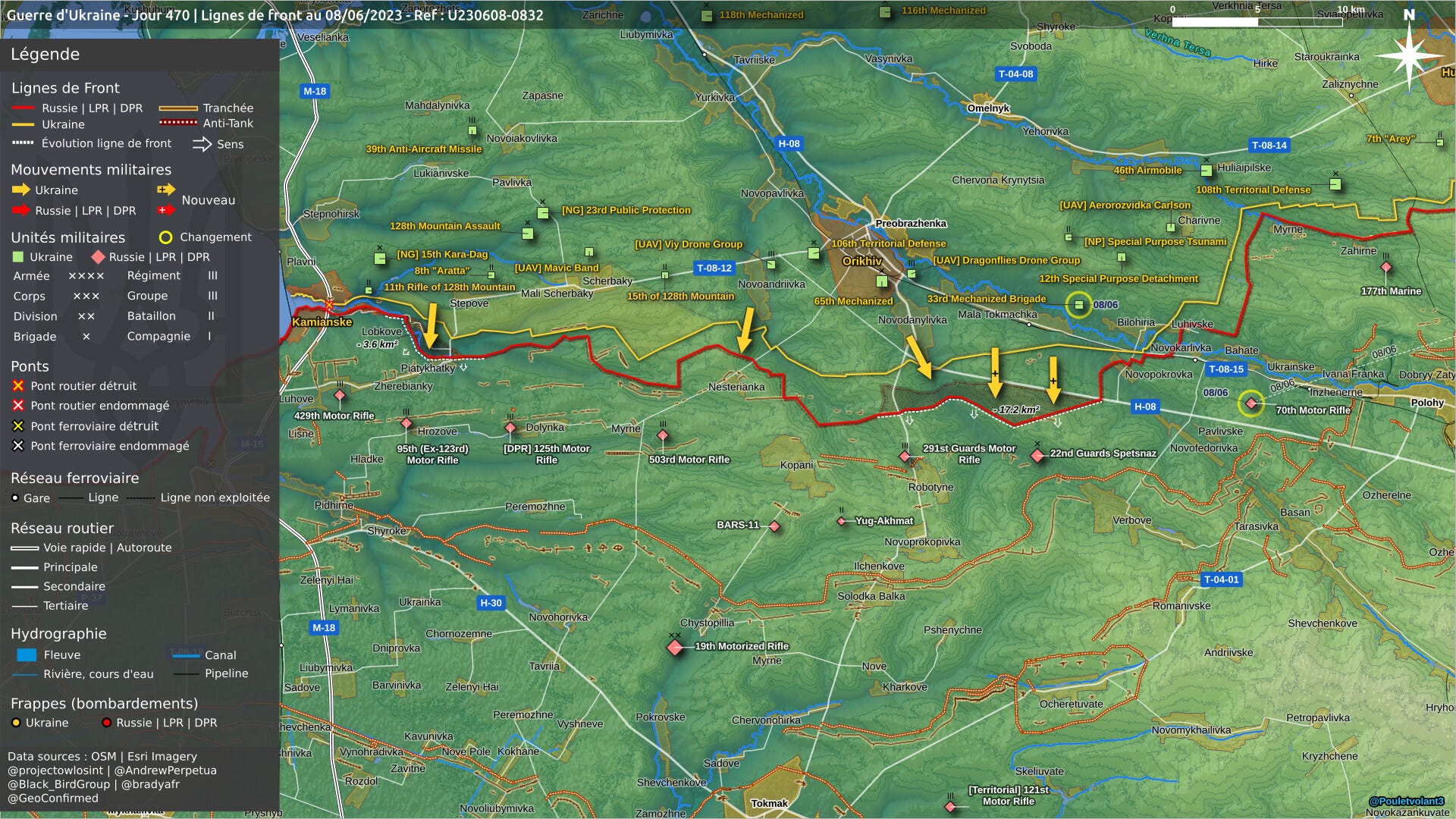Image resolution: width=1456 pixels, height=819 pixels.
Task: Click the 177th Marine diamond marker
Action: click(1386, 267)
